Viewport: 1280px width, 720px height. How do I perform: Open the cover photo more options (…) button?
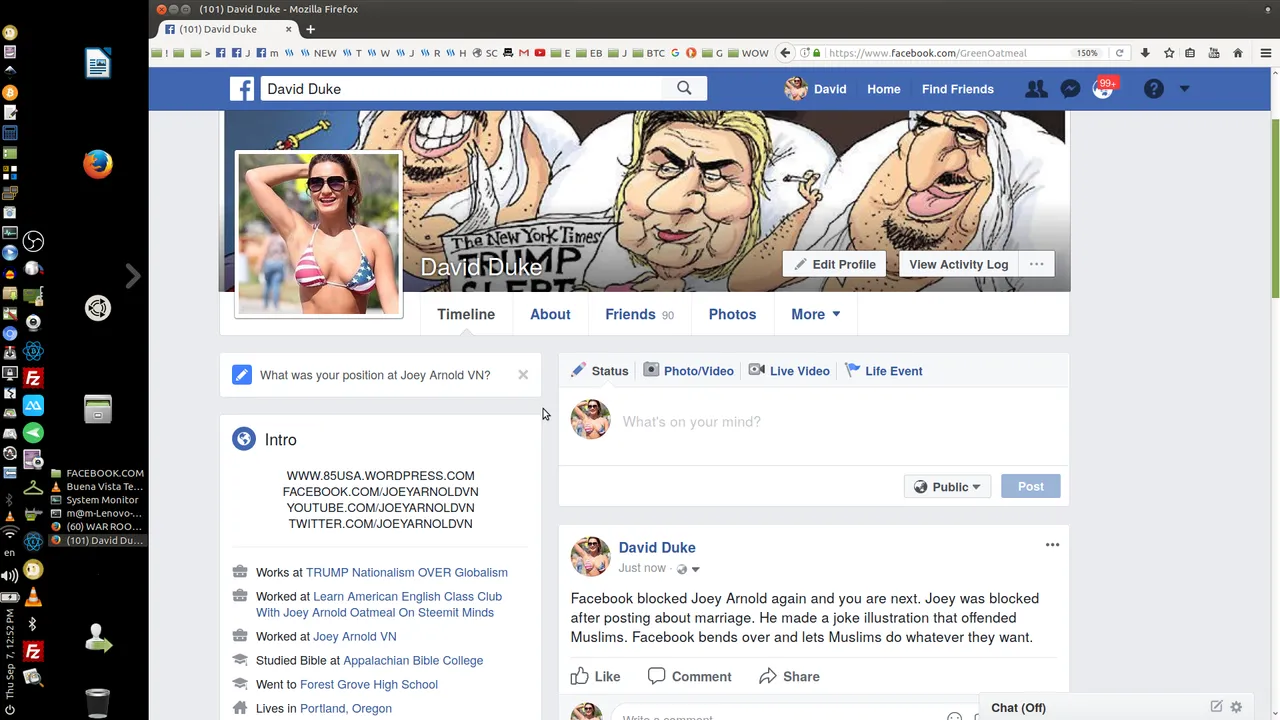tap(1037, 264)
